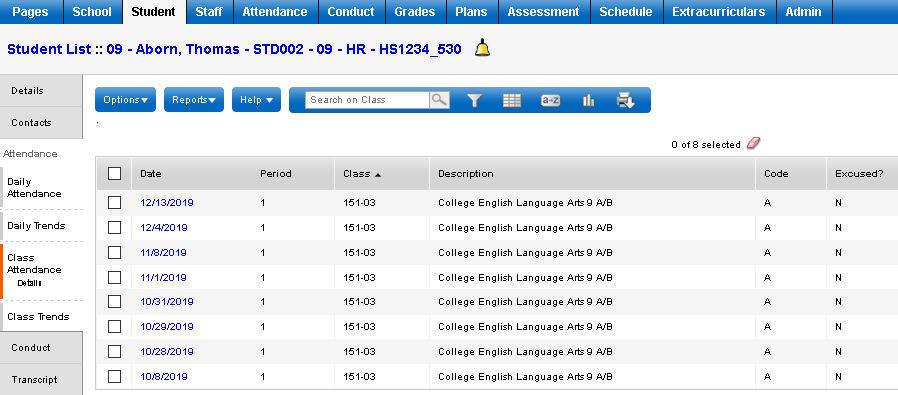
Task: Check the box for 10/29/2019 row
Action: click(115, 326)
